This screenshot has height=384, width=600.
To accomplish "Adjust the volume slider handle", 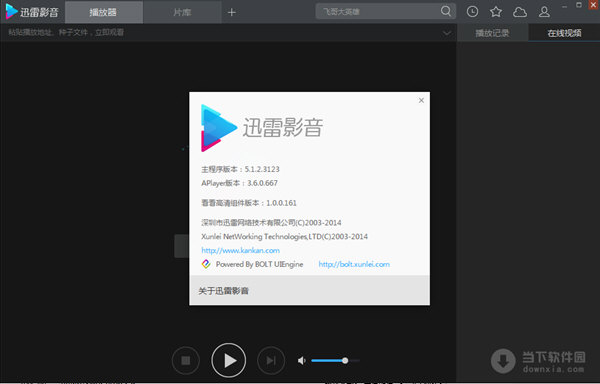I will coord(345,360).
